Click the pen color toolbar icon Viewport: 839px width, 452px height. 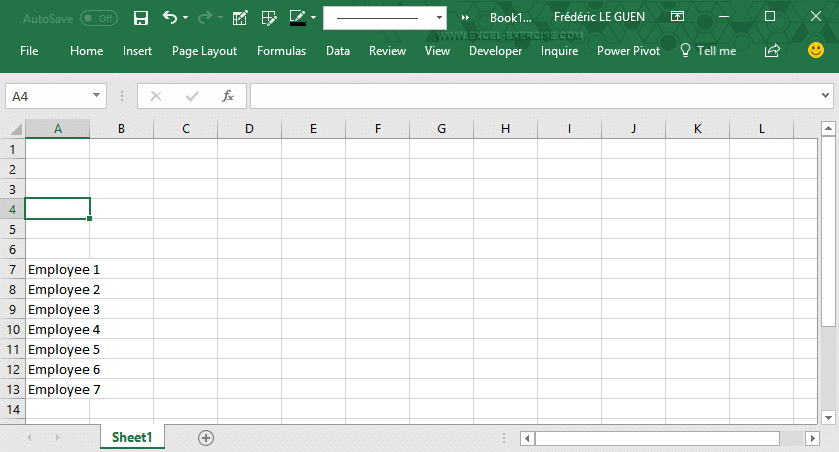coord(298,18)
